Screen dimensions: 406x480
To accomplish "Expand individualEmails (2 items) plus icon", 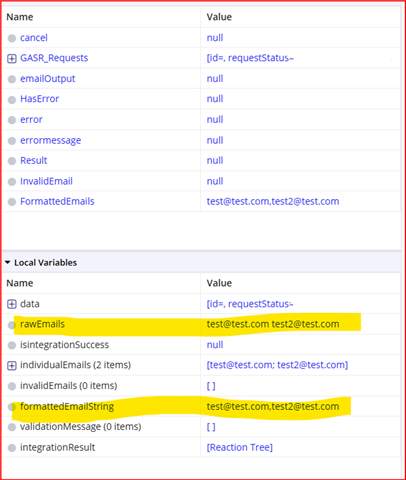I will (x=12, y=366).
